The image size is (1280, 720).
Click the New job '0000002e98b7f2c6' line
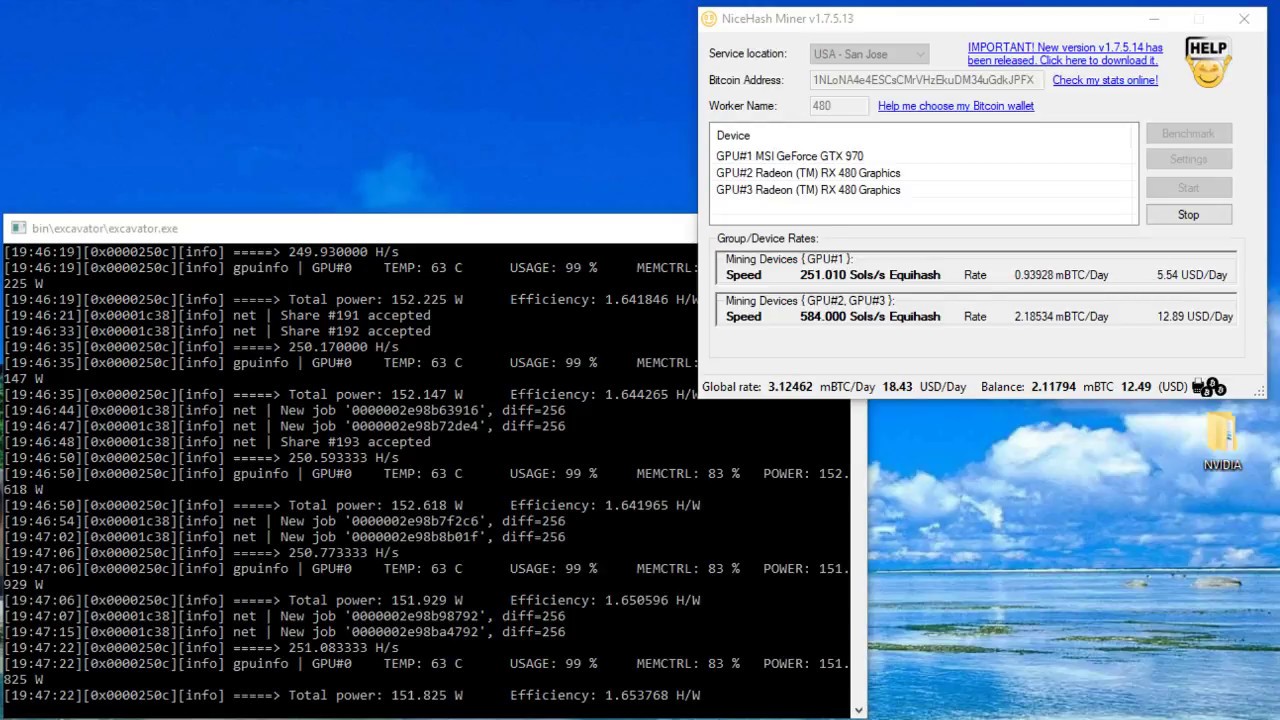point(285,521)
